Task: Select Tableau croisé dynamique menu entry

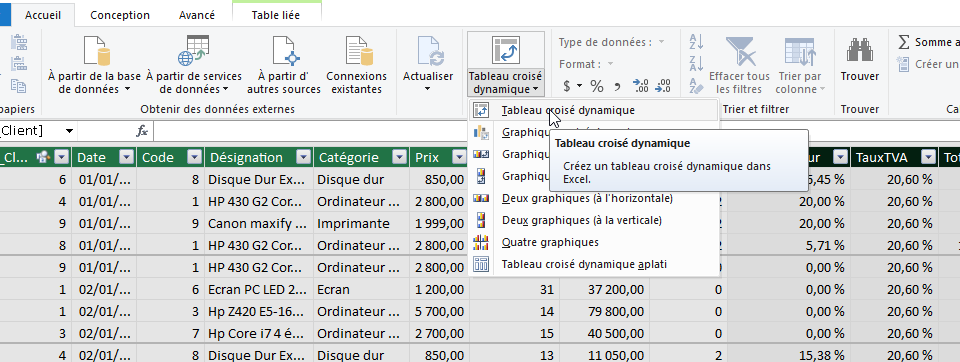Action: point(568,110)
